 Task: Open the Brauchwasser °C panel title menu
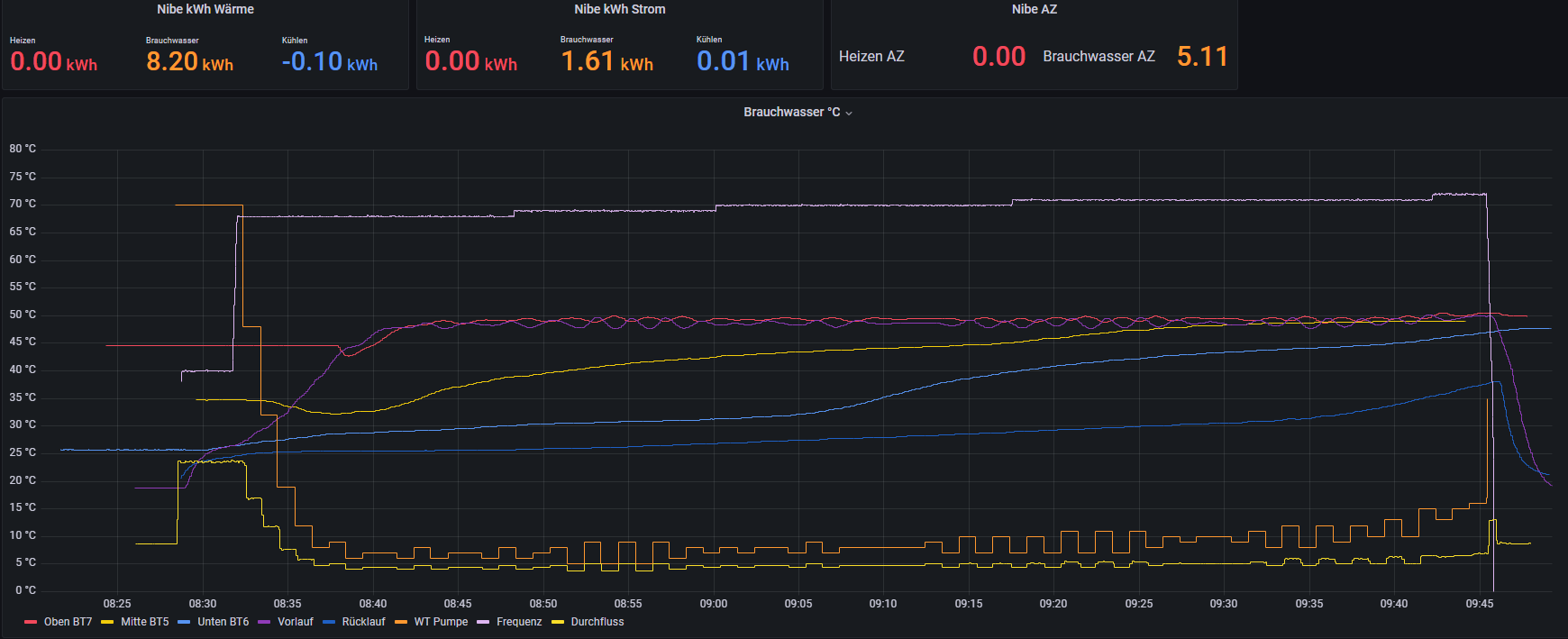[798, 113]
